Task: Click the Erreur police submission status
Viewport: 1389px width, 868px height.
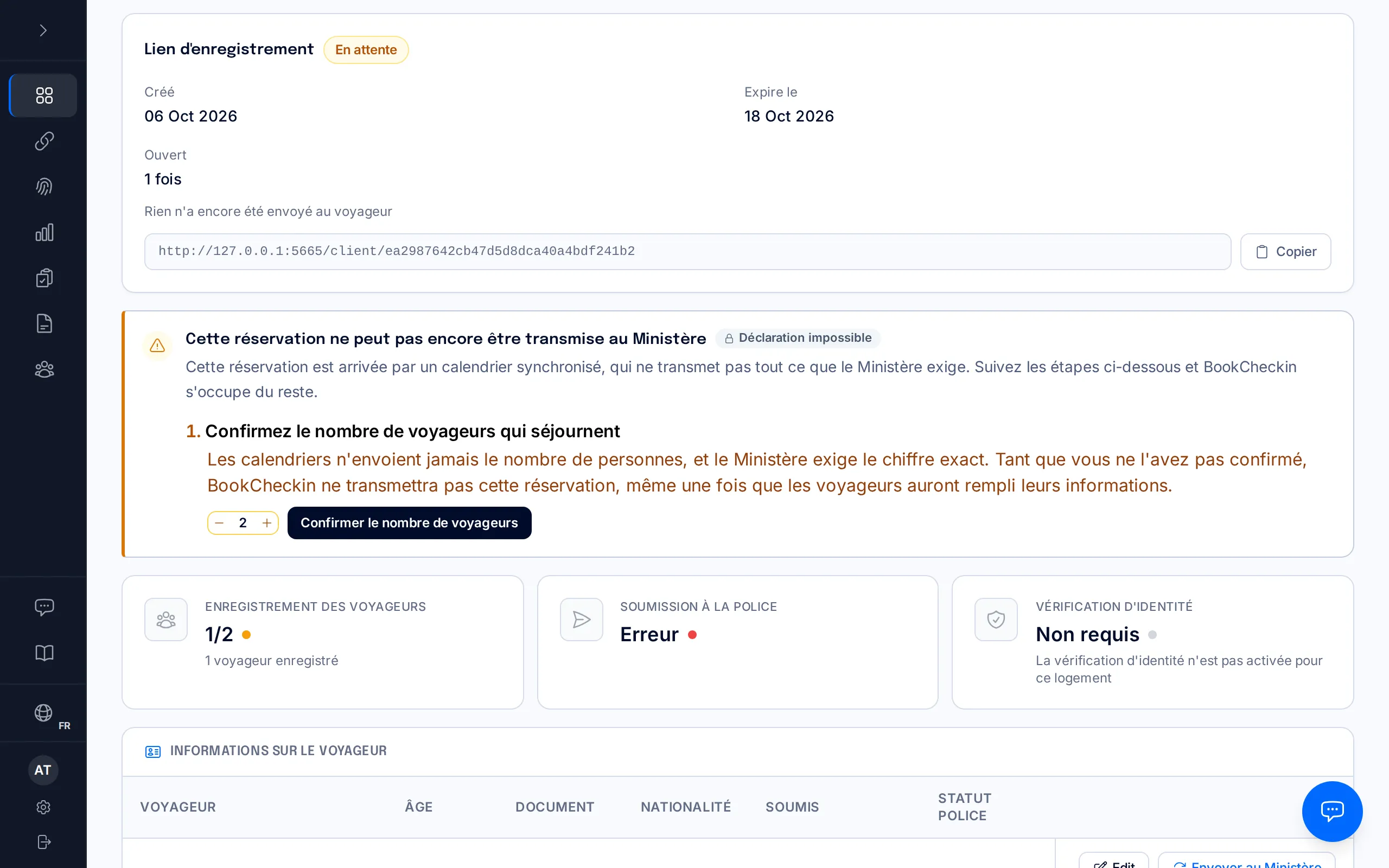Action: (x=649, y=635)
